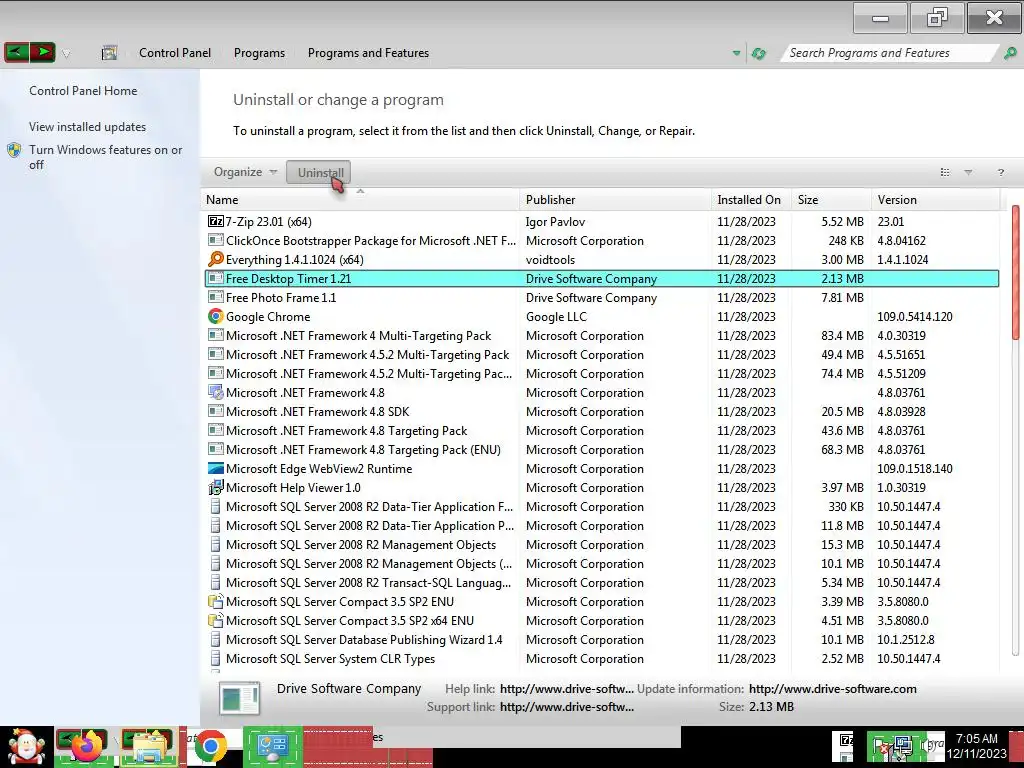Open Start menu with Santa icon
1024x768 pixels.
[26, 747]
